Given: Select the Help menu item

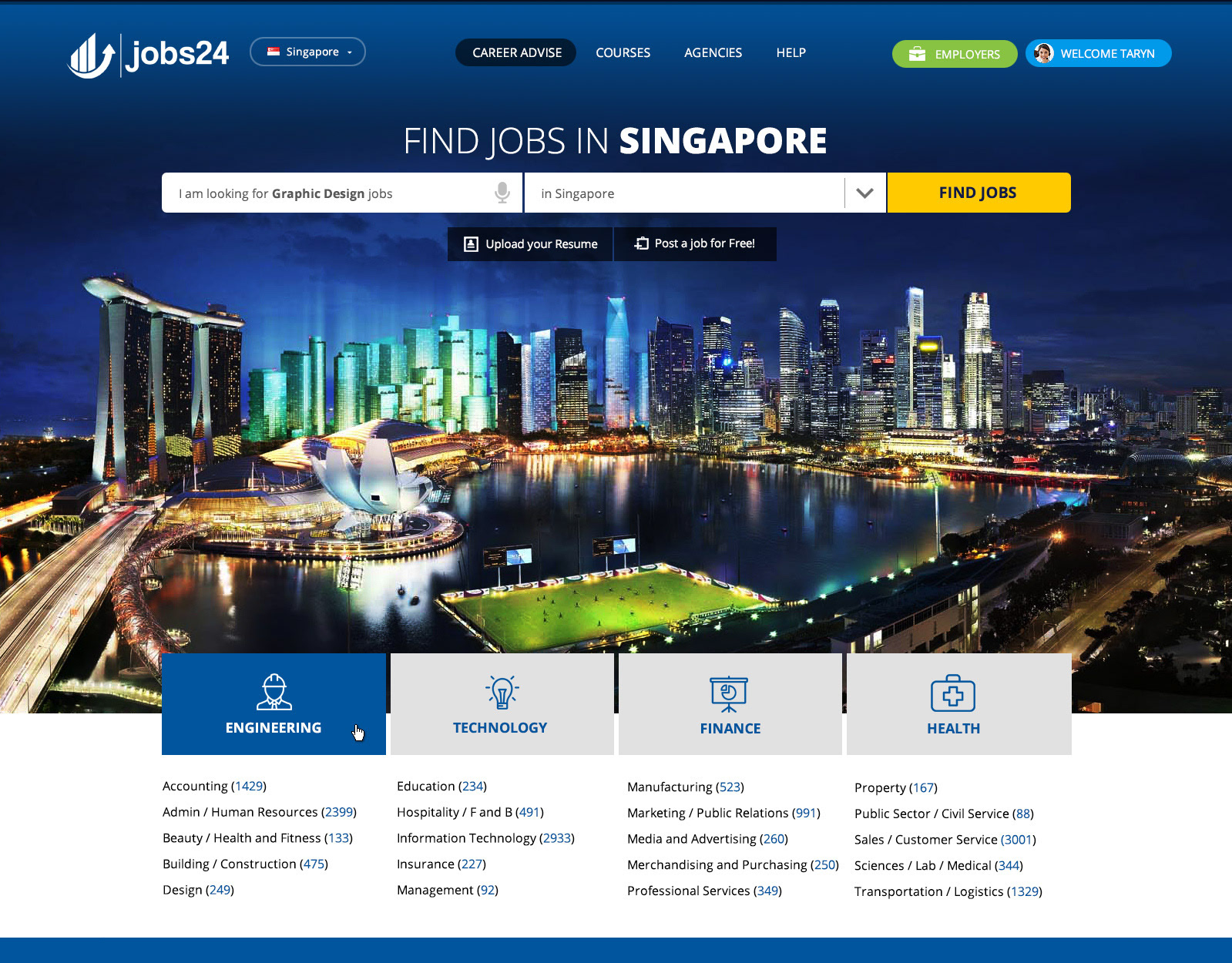Looking at the screenshot, I should (x=791, y=52).
